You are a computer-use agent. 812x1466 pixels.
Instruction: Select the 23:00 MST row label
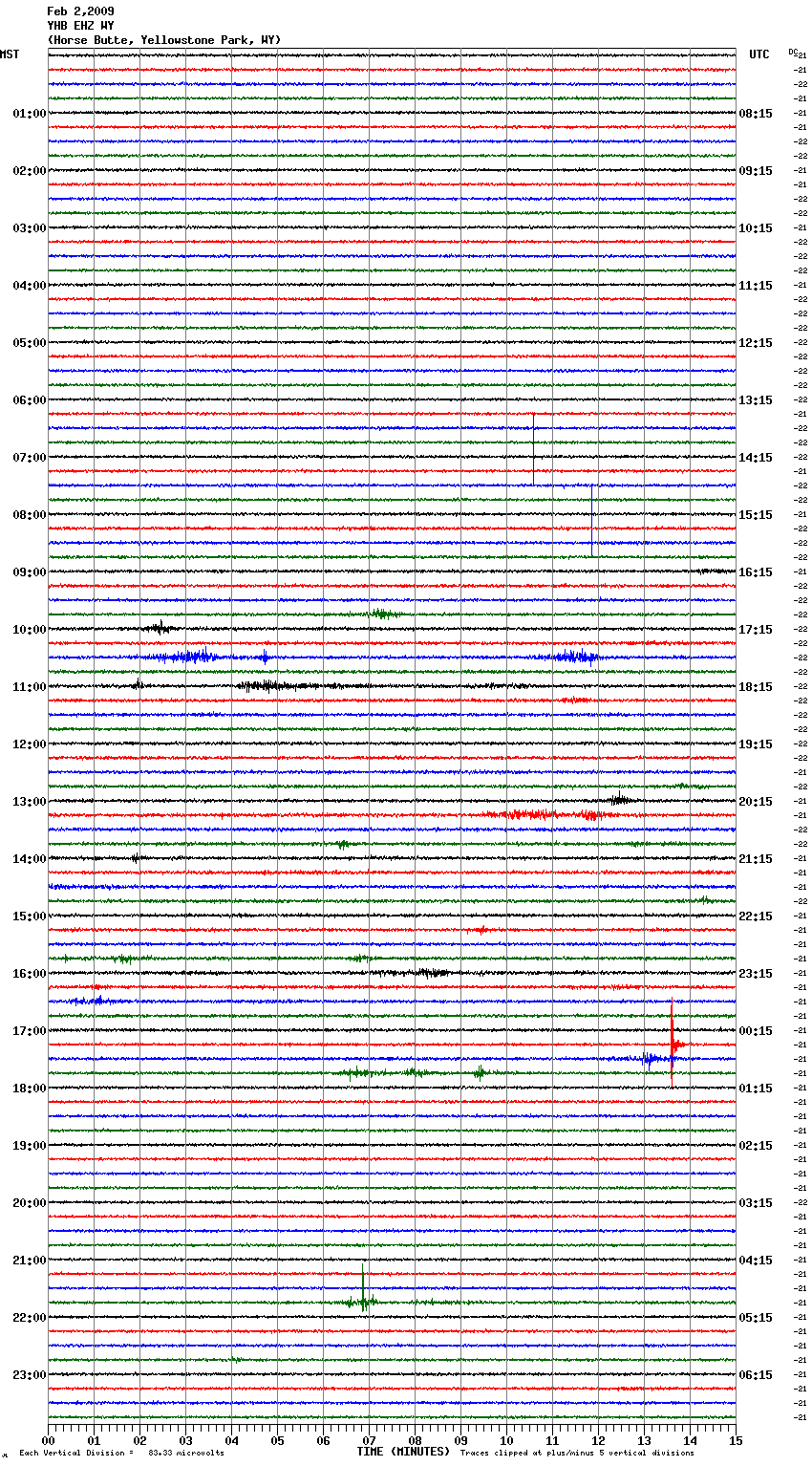(30, 1375)
